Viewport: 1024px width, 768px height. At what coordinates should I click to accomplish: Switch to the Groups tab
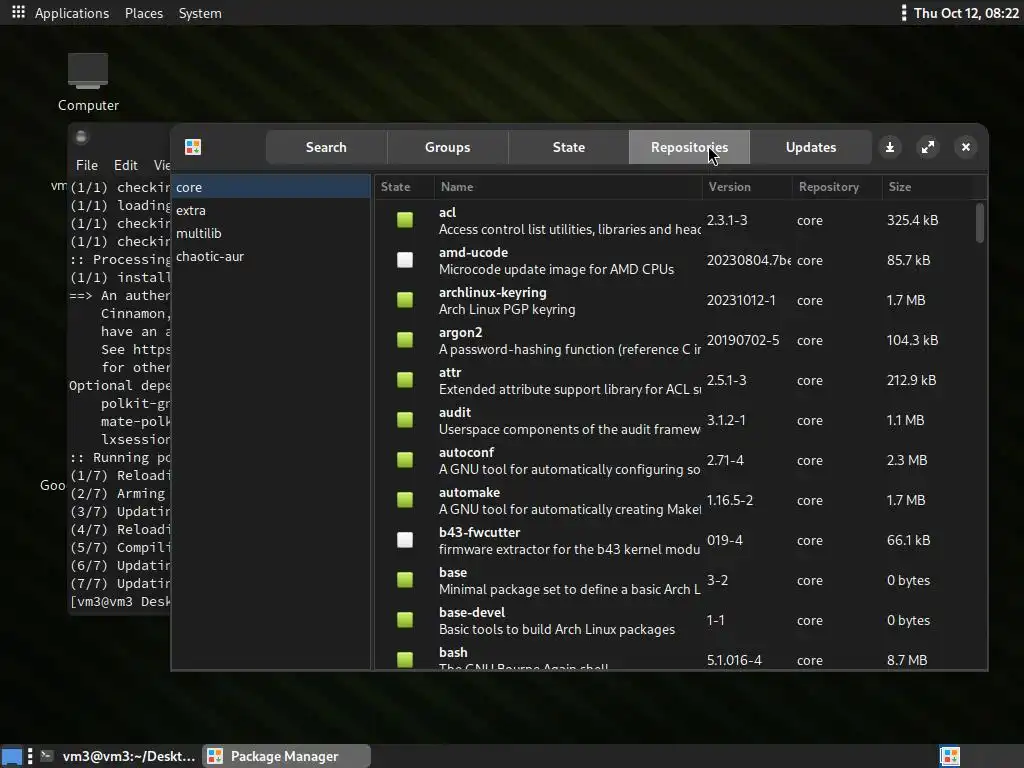[447, 147]
